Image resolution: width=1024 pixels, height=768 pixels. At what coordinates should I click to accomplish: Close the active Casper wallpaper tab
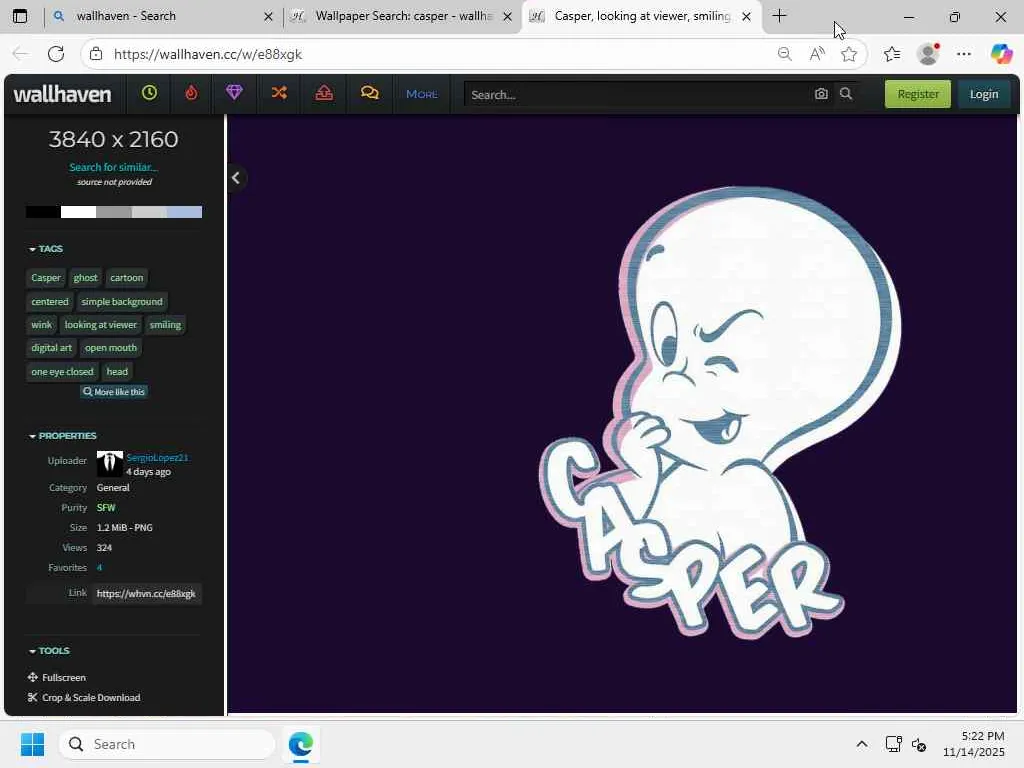point(746,16)
